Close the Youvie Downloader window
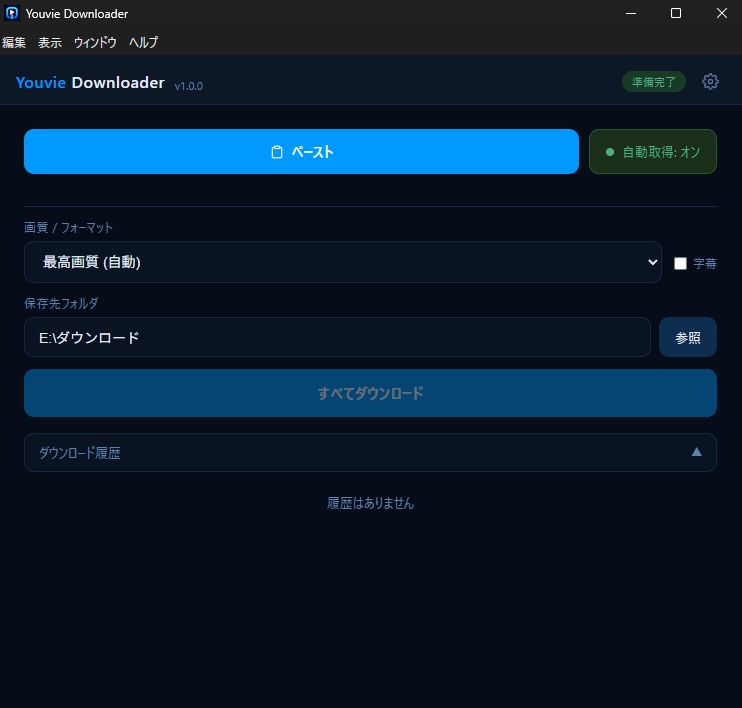Screen dimensions: 742x708 721,13
